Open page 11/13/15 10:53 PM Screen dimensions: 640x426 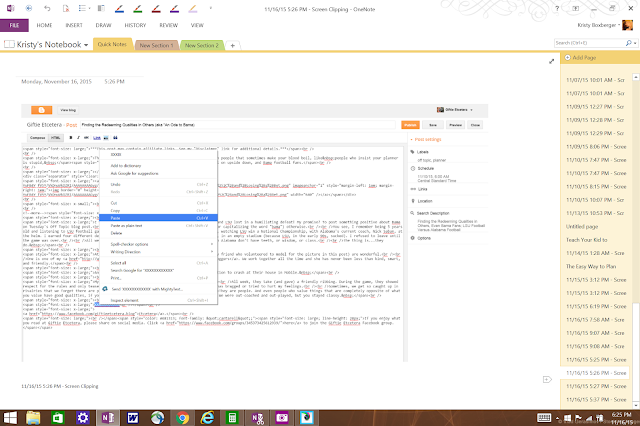(x=595, y=213)
